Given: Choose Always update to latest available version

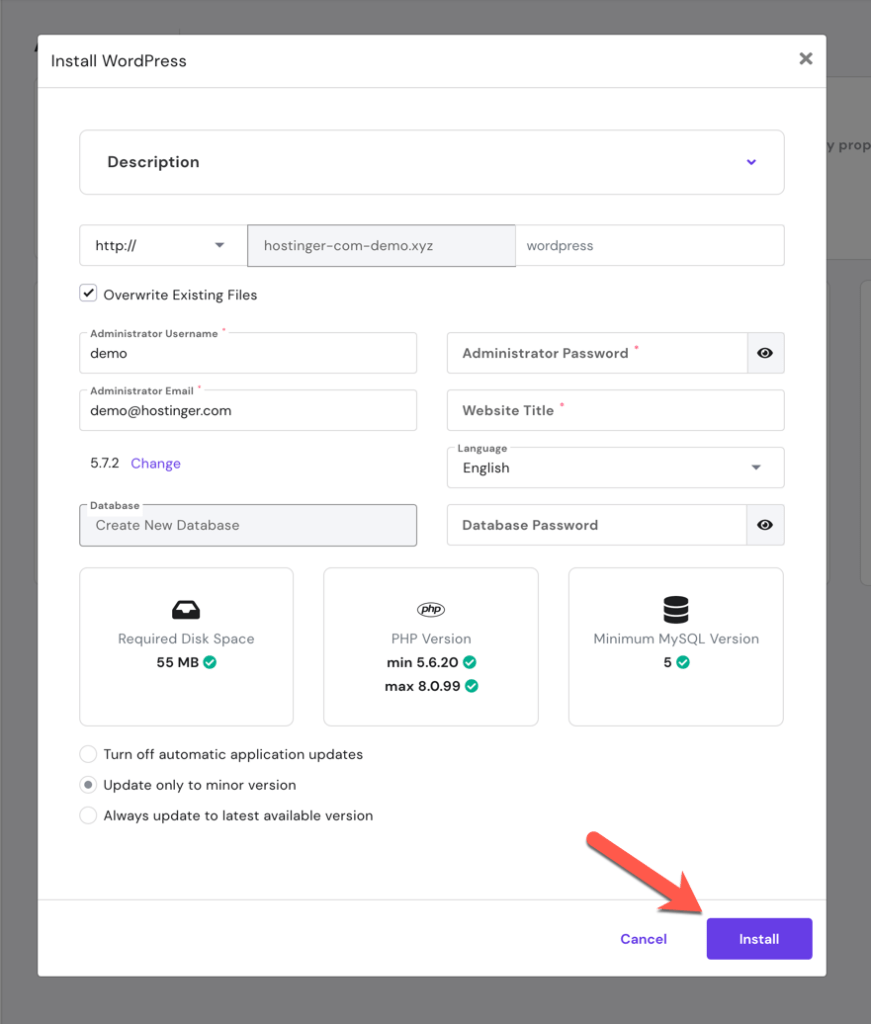Looking at the screenshot, I should coord(88,815).
